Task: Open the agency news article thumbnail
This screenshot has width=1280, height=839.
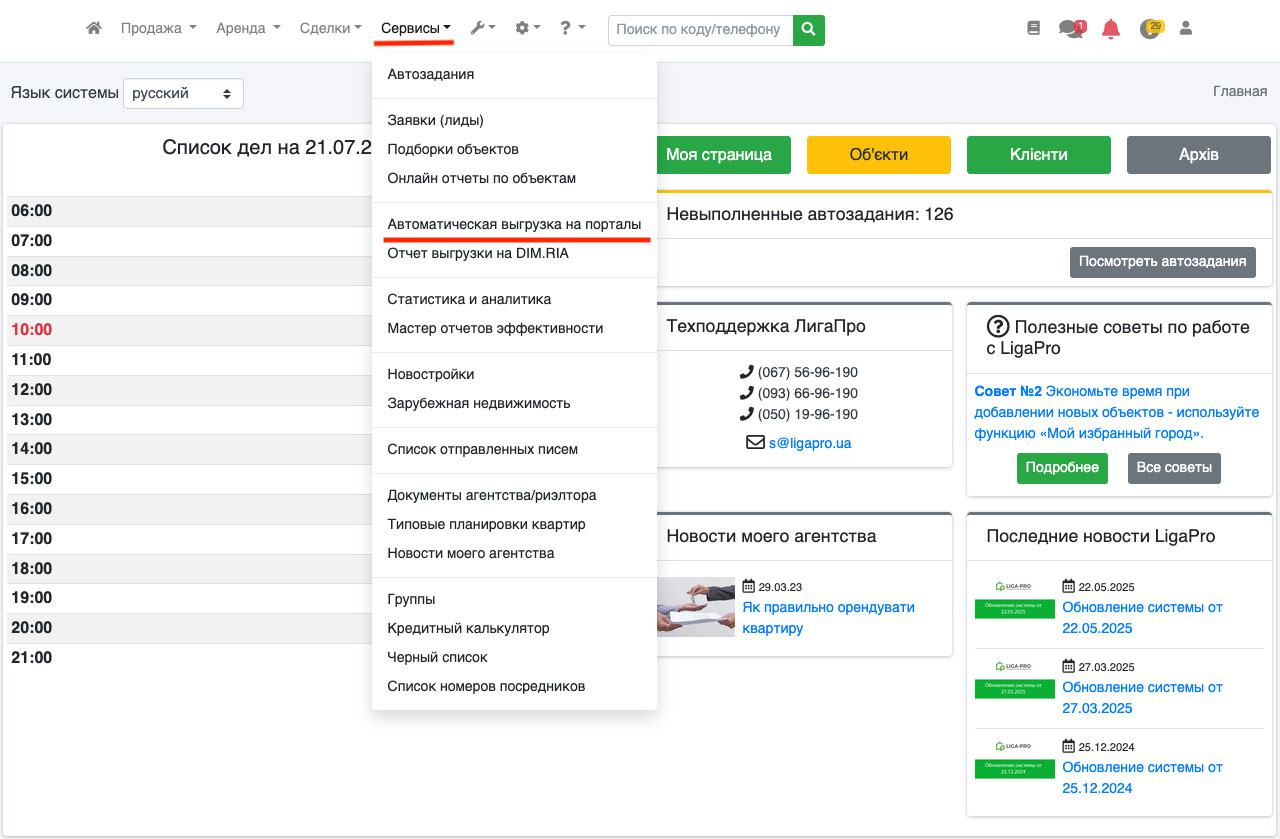Action: coord(696,607)
